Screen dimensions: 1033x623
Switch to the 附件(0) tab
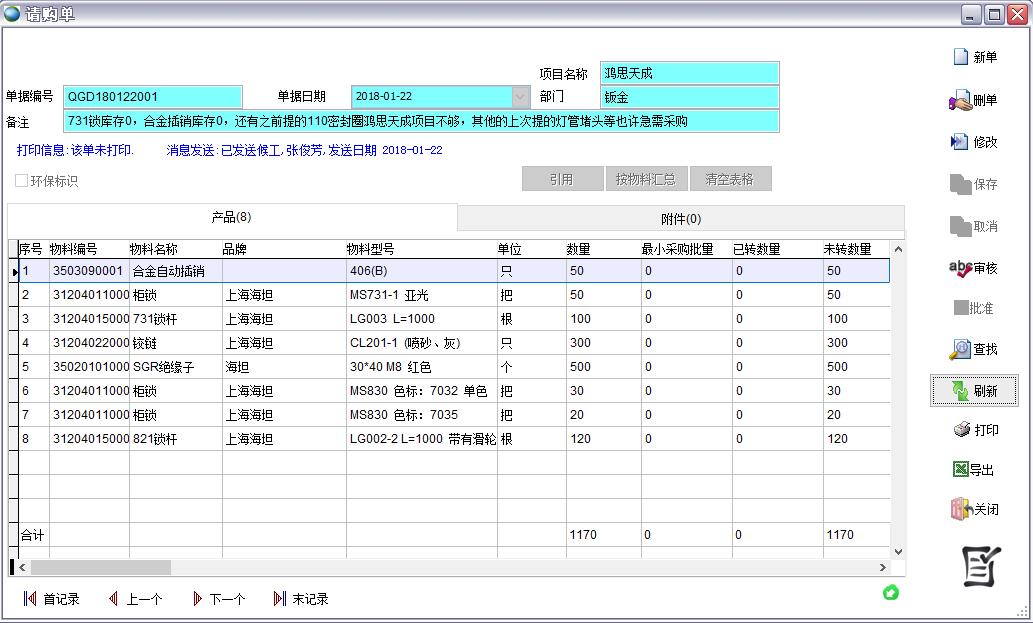tap(680, 219)
